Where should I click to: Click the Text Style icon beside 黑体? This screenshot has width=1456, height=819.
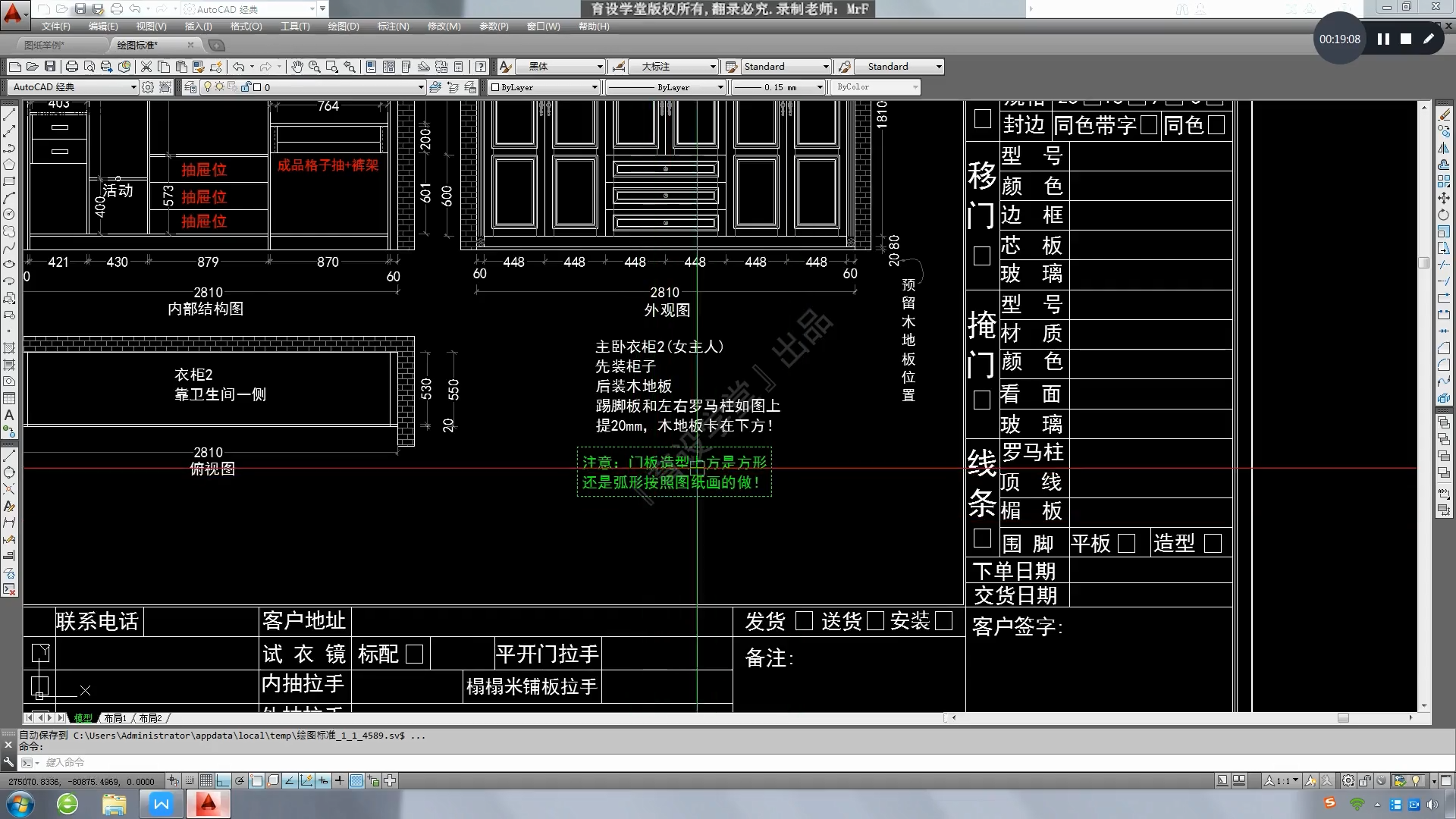[505, 67]
